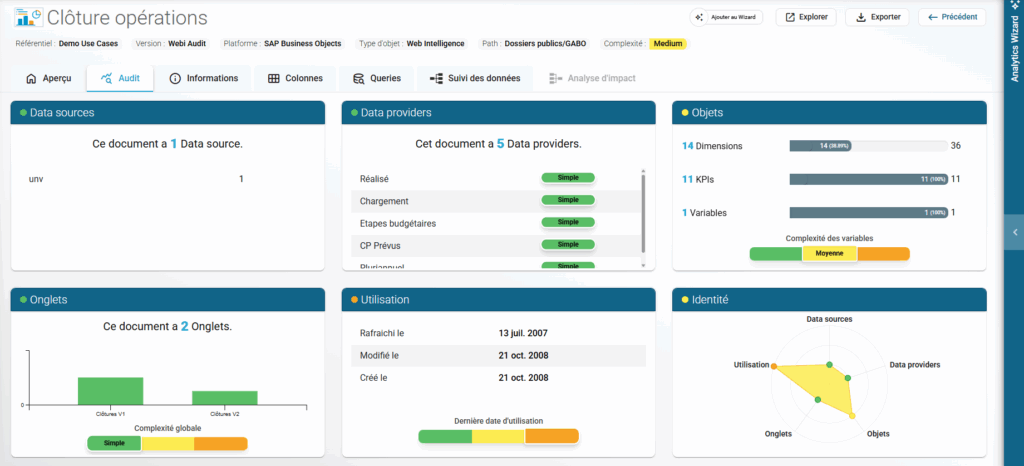Click the database search icon on Queries tab
1024x466 pixels.
coord(359,79)
